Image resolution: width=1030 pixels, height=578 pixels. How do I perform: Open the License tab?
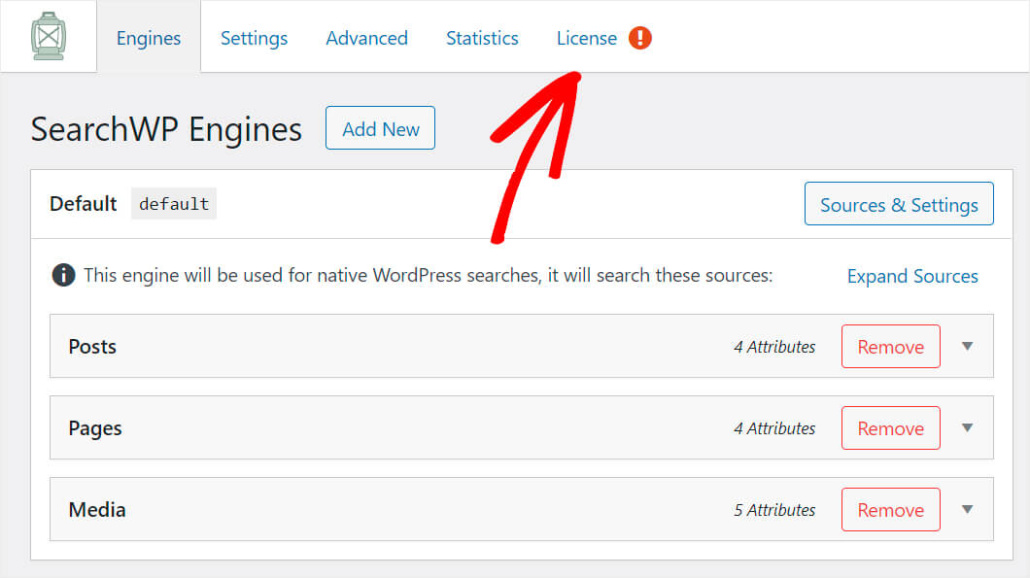point(586,38)
